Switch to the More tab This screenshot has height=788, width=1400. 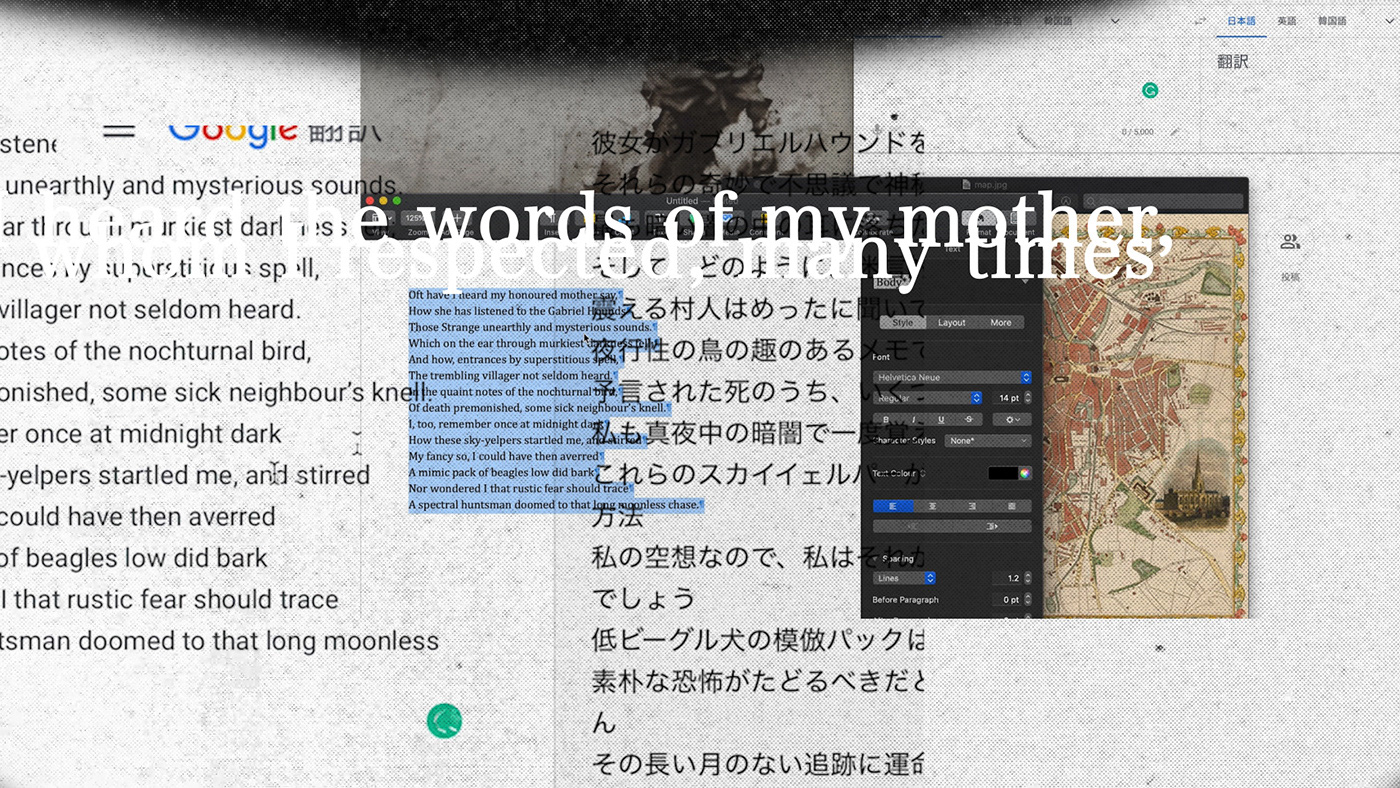(x=1001, y=322)
